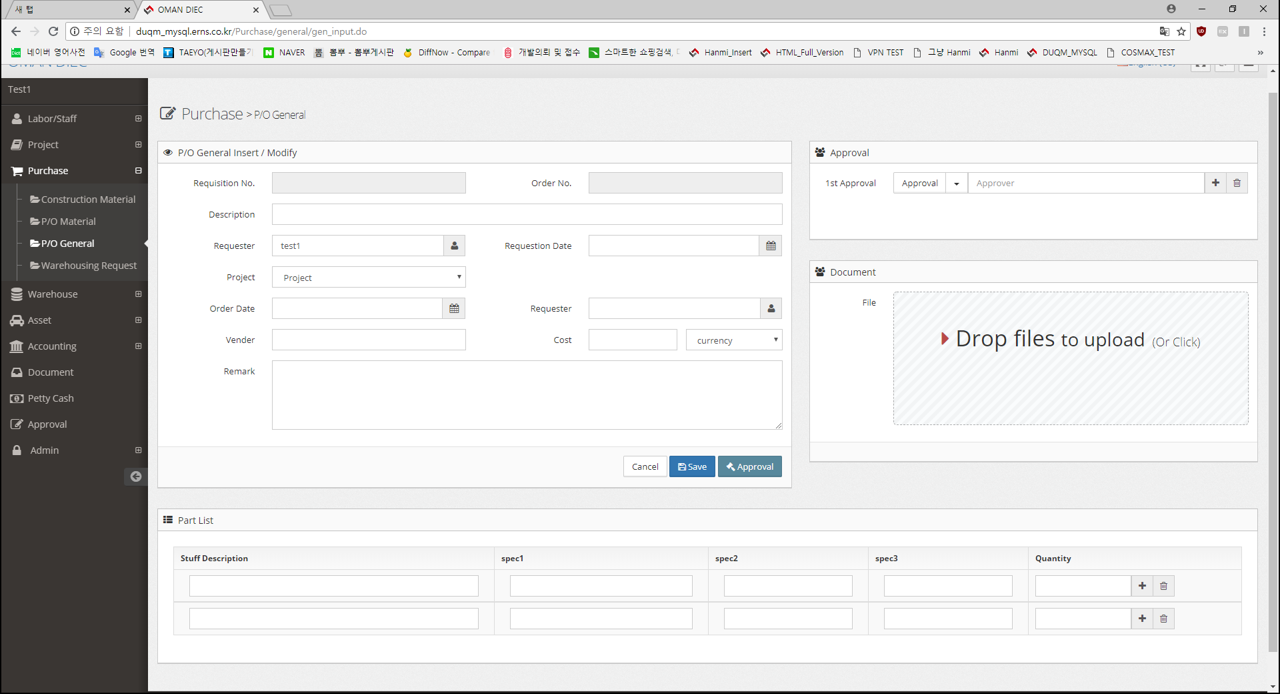Click the browser back arrow
This screenshot has height=694, width=1280.
tap(15, 31)
